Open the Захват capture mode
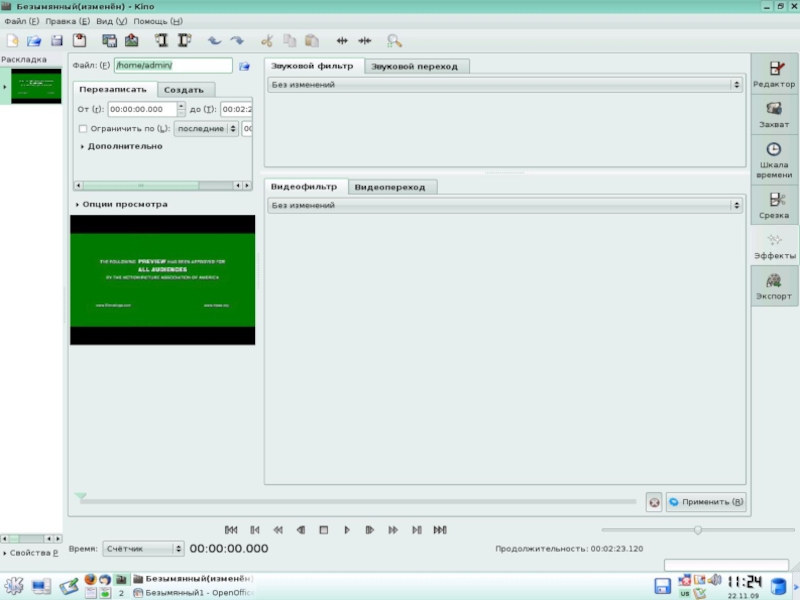This screenshot has width=800, height=600. coord(774,115)
